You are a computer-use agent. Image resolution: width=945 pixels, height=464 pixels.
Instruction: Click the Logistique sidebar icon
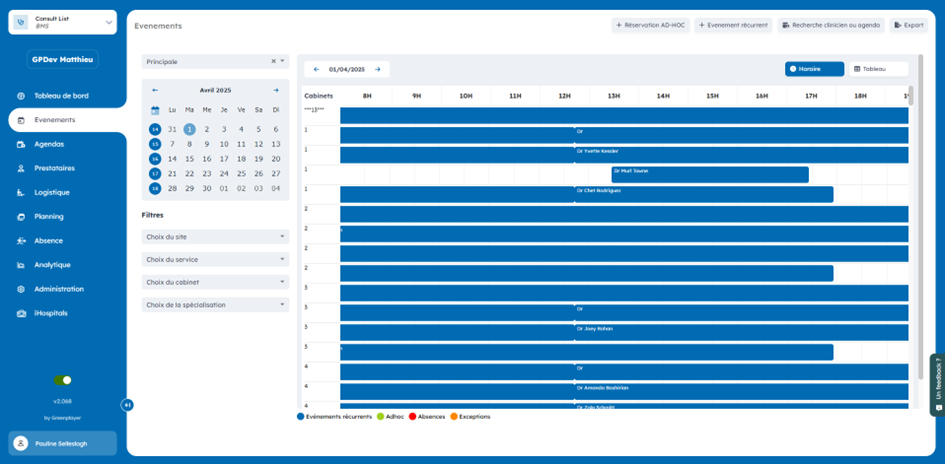point(21,192)
